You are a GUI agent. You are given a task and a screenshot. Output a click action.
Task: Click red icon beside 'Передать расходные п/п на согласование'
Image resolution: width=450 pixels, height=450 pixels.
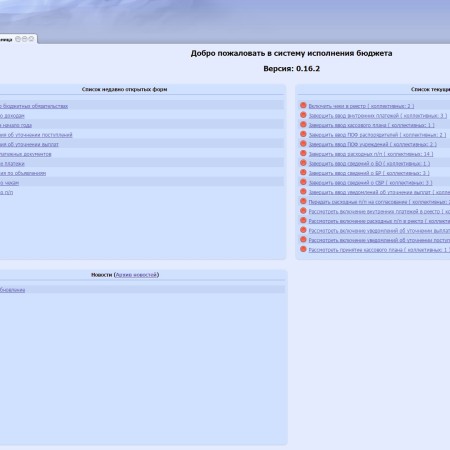coord(303,201)
